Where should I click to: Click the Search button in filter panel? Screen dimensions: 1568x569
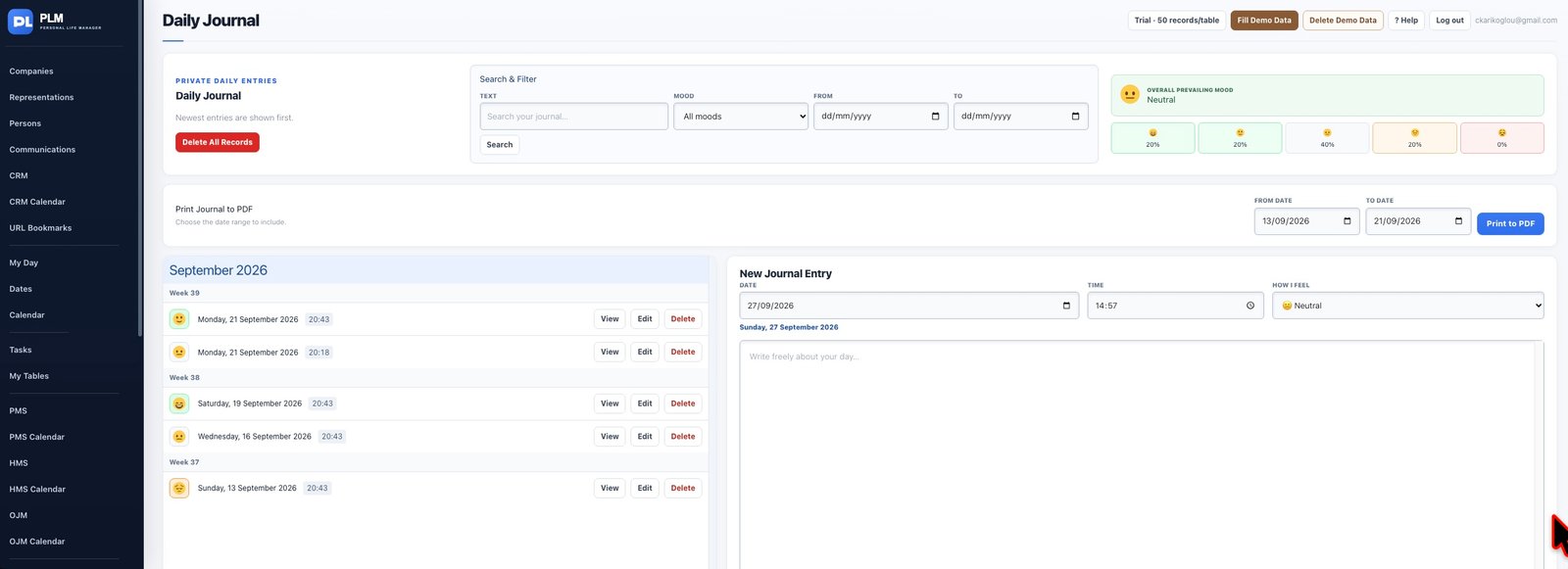(x=500, y=145)
